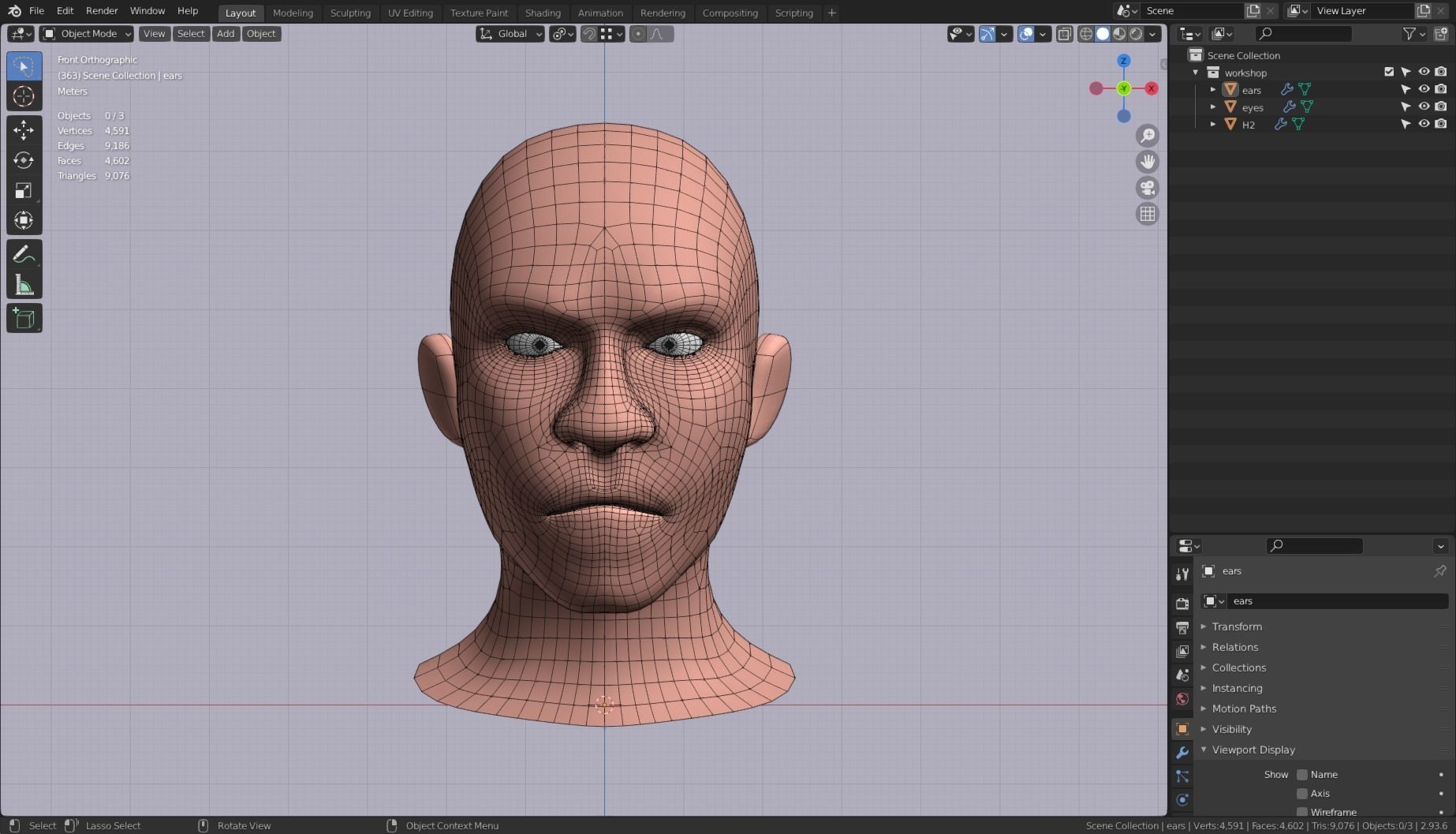
Task: Hide the ears object in viewport
Action: coord(1424,89)
